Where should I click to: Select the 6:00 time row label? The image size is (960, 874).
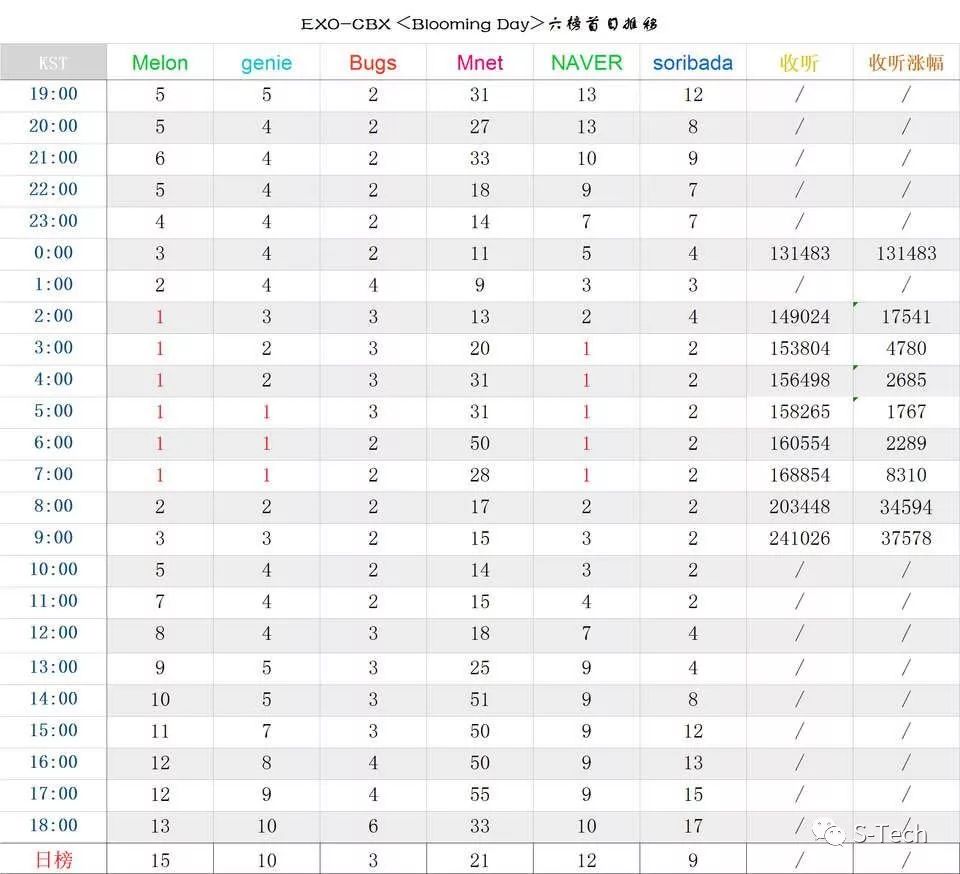coord(53,442)
